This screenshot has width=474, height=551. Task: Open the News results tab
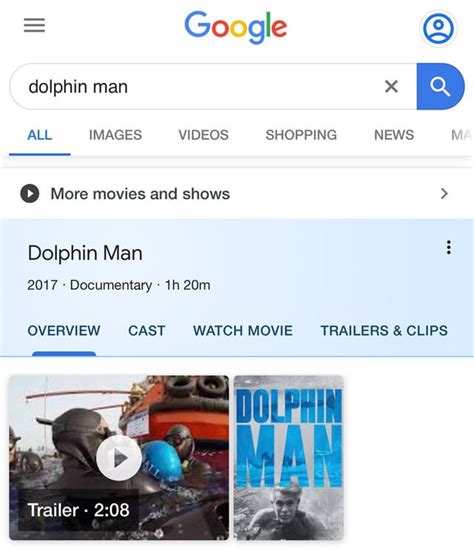tap(394, 135)
